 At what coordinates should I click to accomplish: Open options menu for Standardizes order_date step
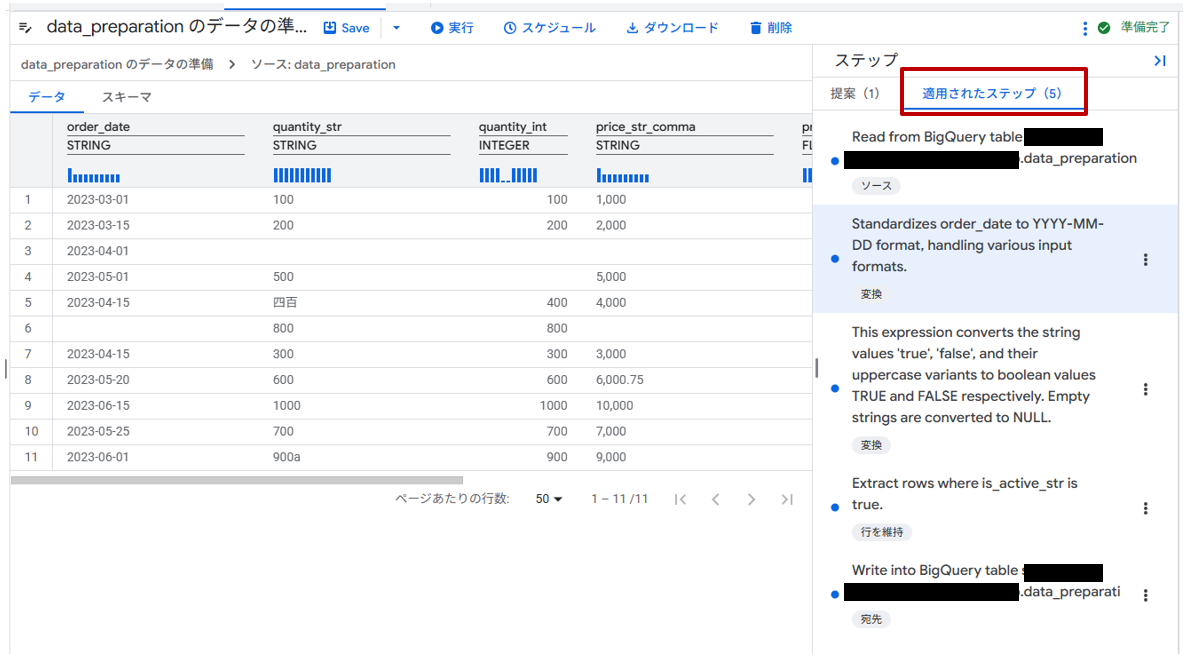tap(1145, 259)
